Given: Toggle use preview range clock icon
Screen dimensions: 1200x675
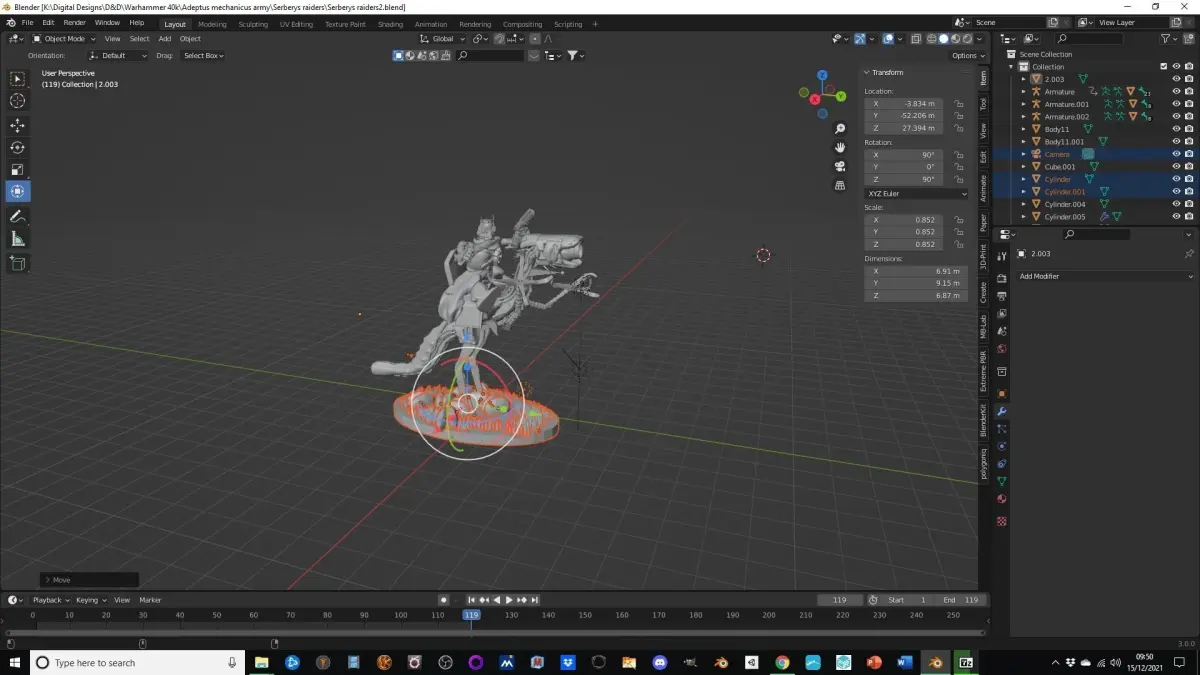Looking at the screenshot, I should (x=873, y=600).
